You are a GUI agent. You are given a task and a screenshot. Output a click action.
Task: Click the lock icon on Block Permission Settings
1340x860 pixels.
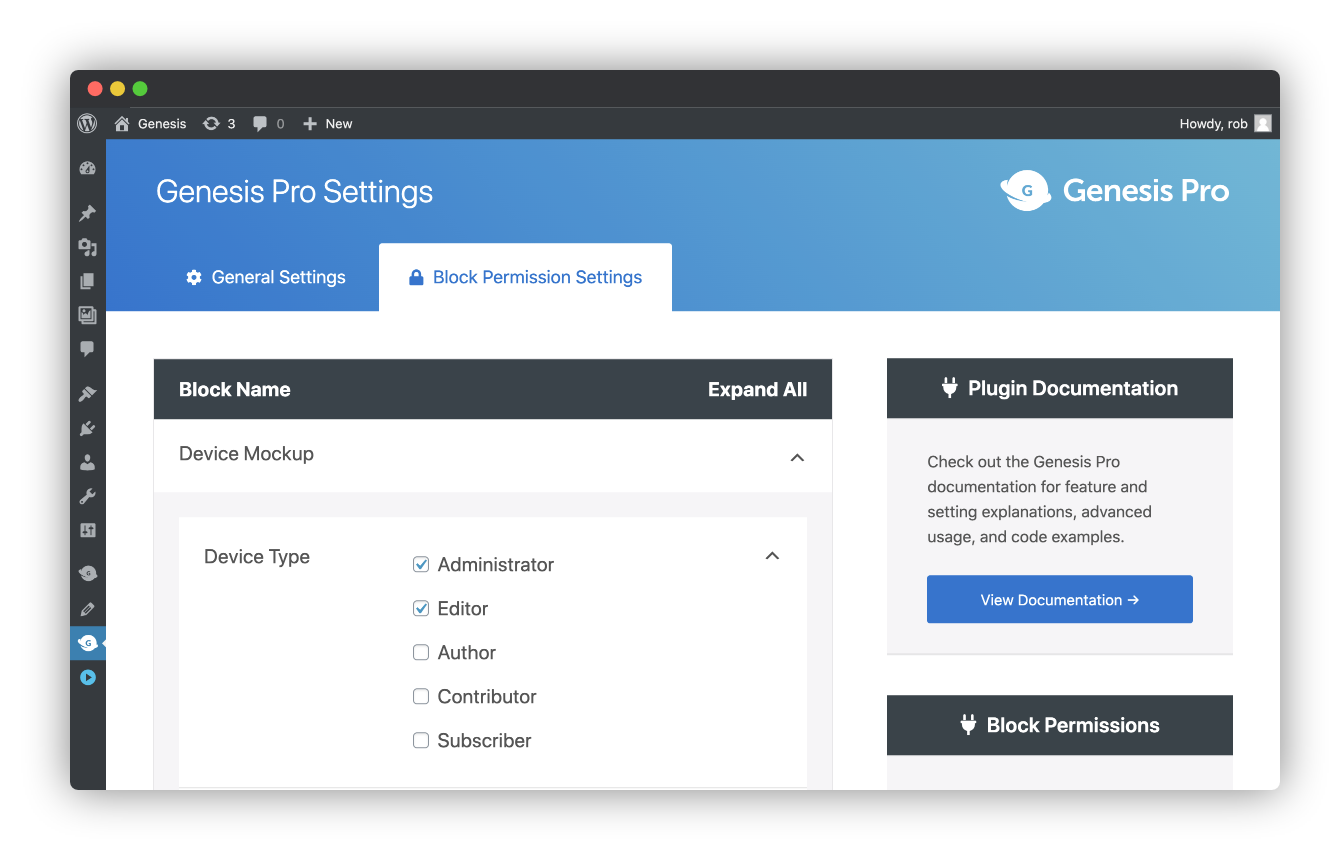pyautogui.click(x=416, y=278)
